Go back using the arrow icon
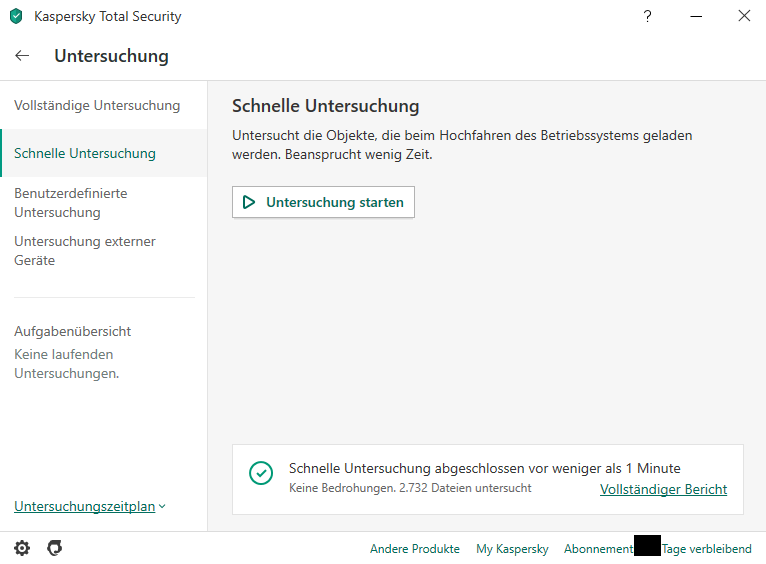 (x=22, y=56)
